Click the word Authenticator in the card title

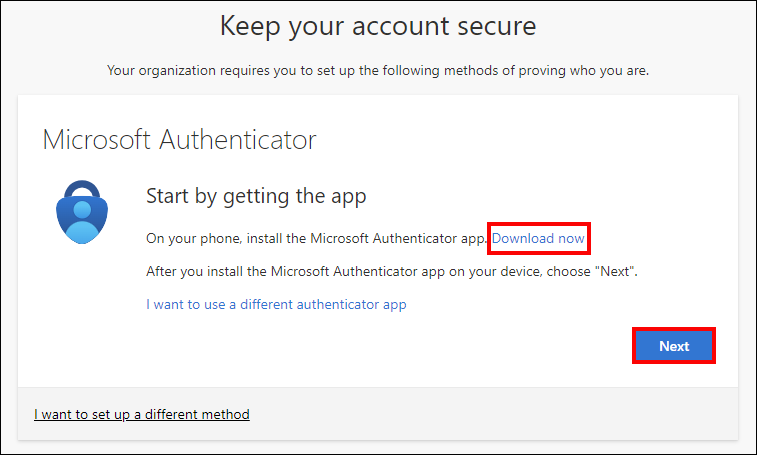tap(238, 140)
